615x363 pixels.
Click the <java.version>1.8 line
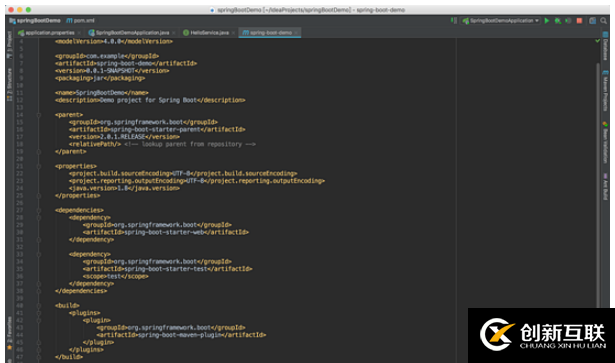coord(124,189)
